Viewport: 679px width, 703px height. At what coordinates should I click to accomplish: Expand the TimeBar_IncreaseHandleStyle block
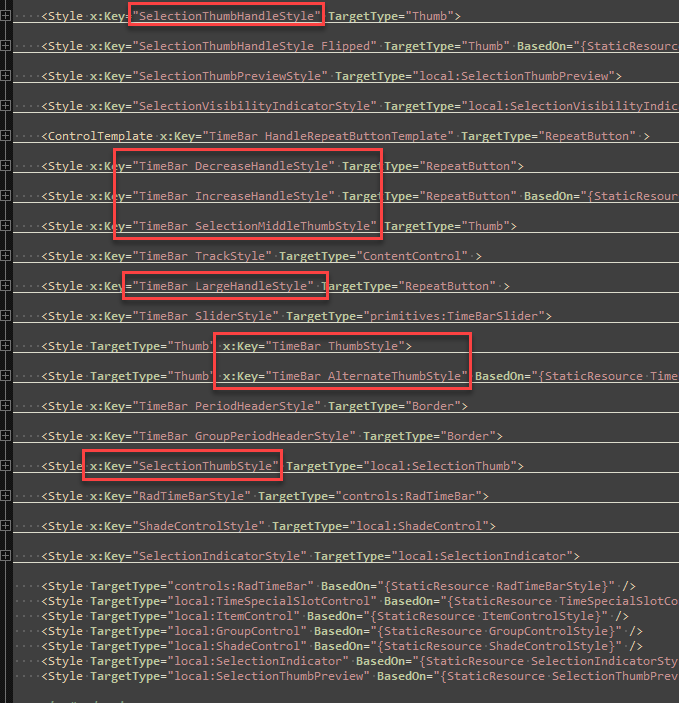coord(5,196)
